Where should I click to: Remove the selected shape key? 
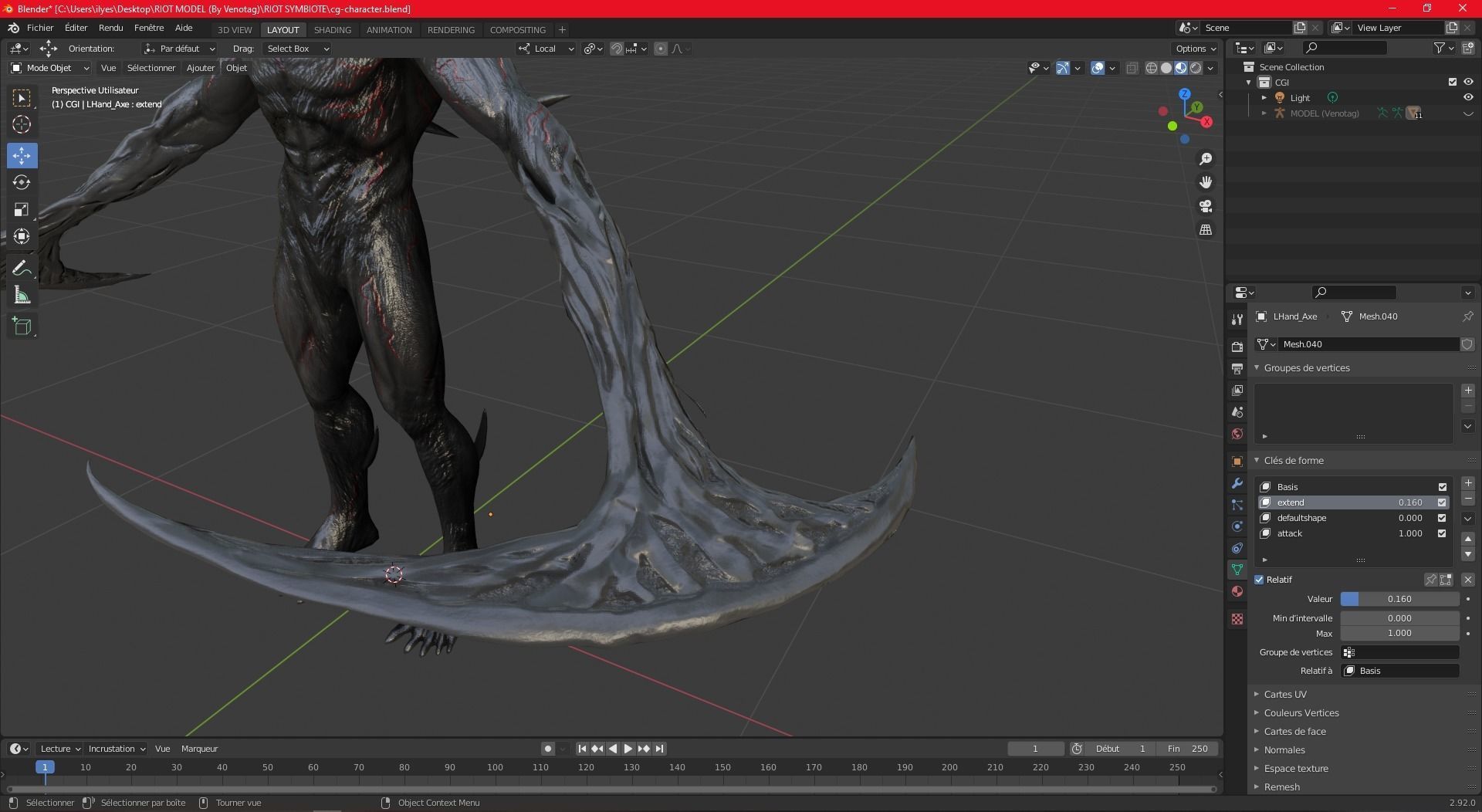pos(1468,499)
